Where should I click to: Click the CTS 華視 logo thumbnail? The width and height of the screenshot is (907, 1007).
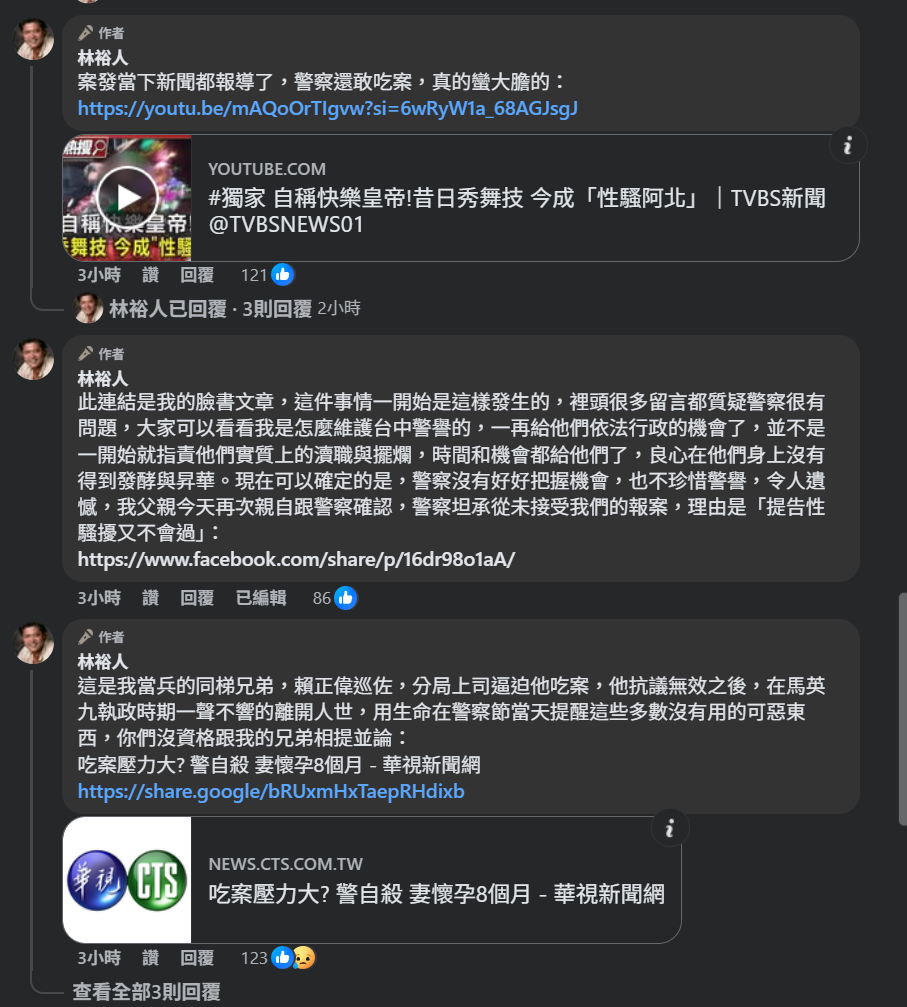tap(127, 880)
